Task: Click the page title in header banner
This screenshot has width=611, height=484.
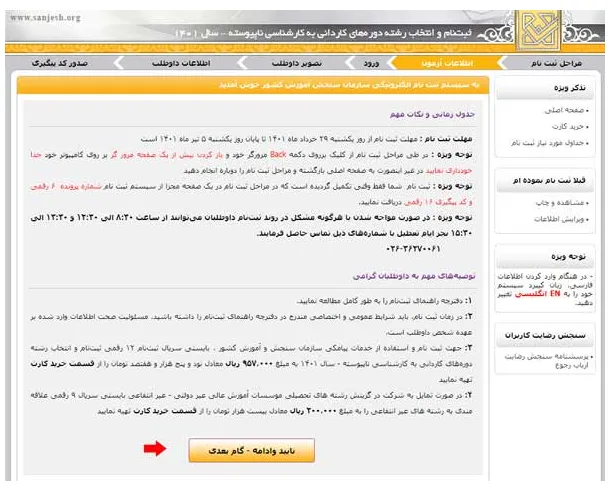Action: click(x=323, y=34)
